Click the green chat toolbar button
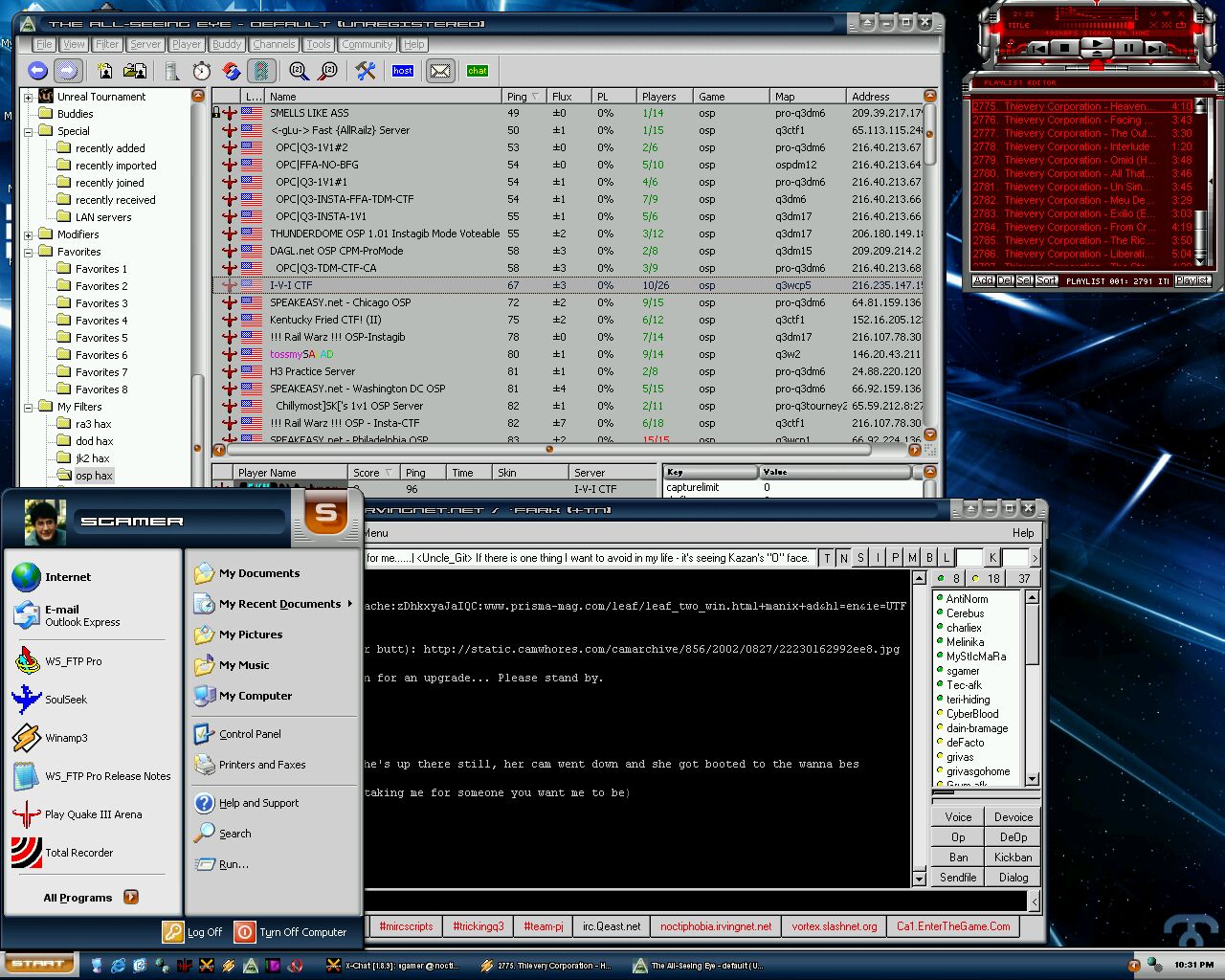Screen dimensions: 1225x980 [478, 70]
